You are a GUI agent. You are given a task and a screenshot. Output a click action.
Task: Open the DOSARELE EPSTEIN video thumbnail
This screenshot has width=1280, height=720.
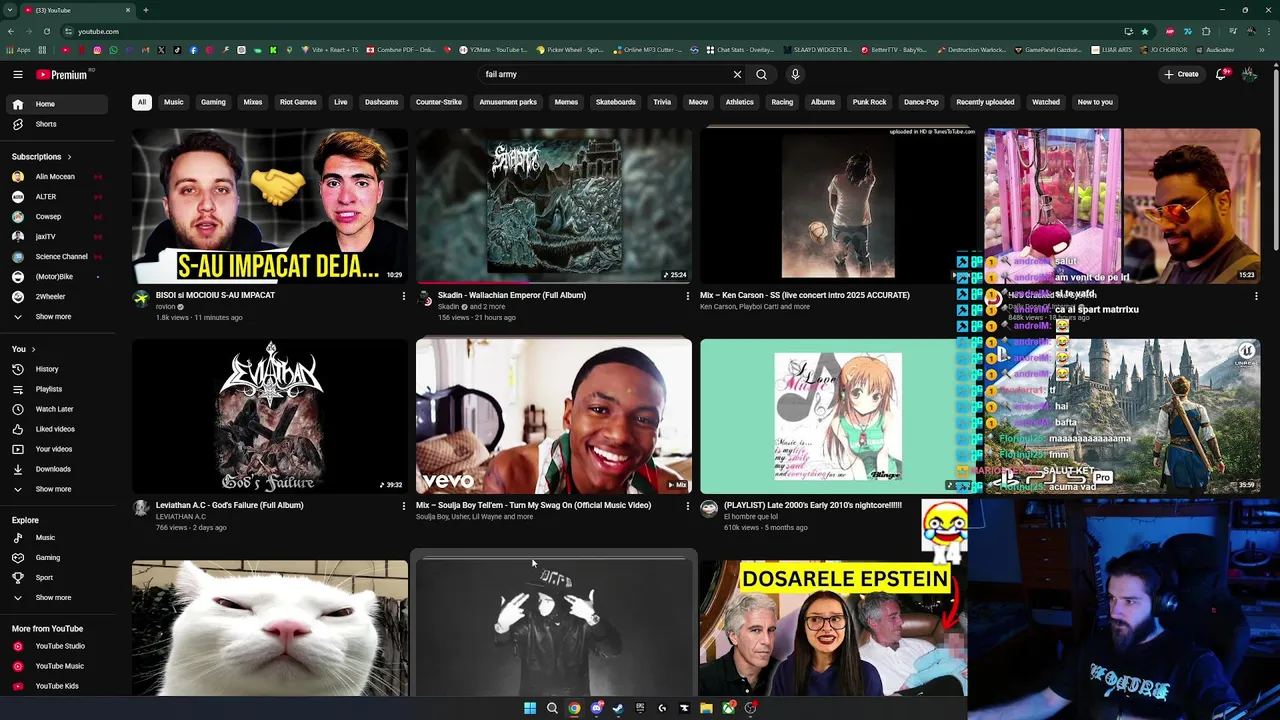tap(834, 628)
